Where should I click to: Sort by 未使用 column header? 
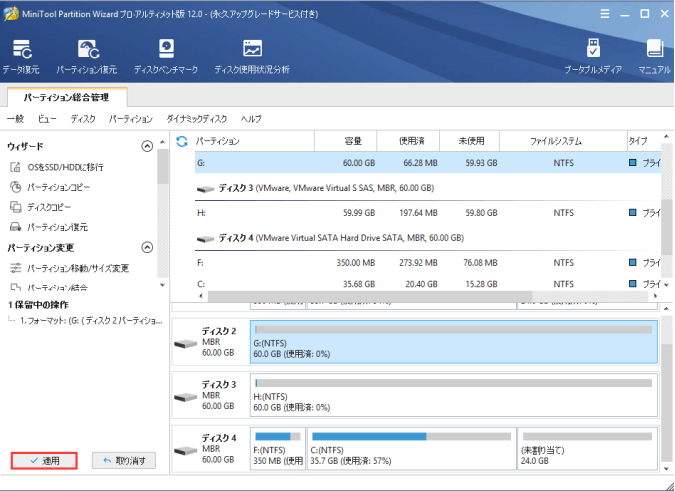click(x=469, y=141)
